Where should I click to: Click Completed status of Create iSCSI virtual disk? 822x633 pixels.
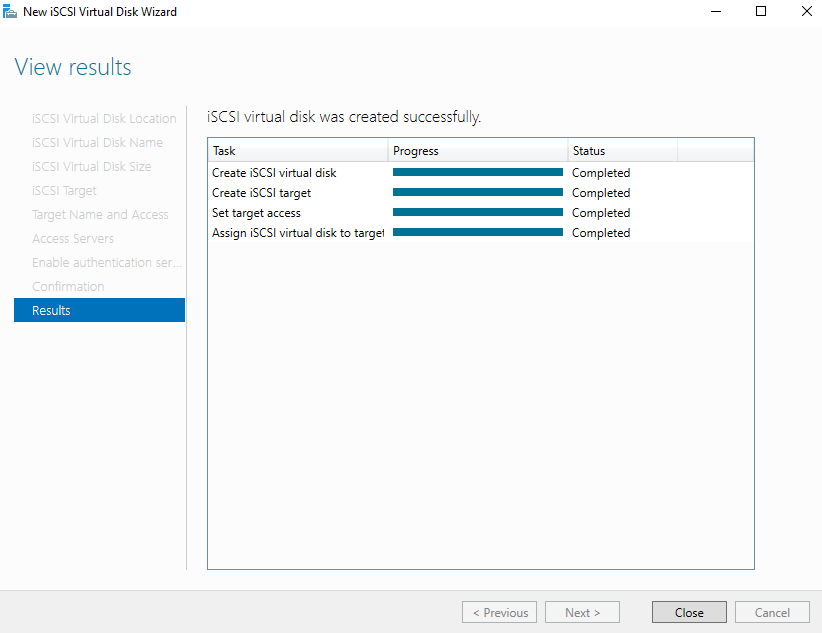[x=601, y=173]
